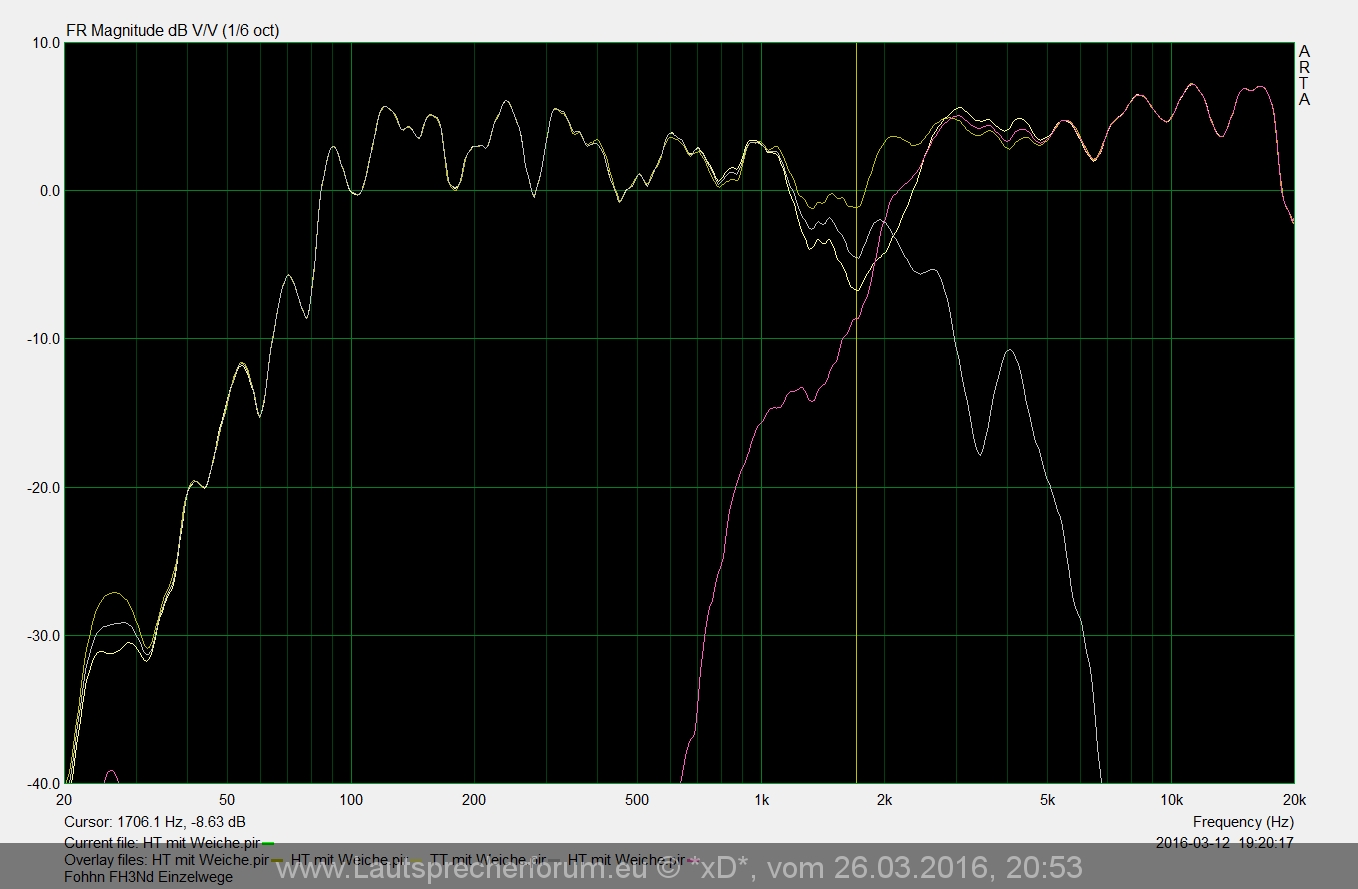Click the 2016-03-12 19:20:17 timestamp

click(x=1224, y=843)
